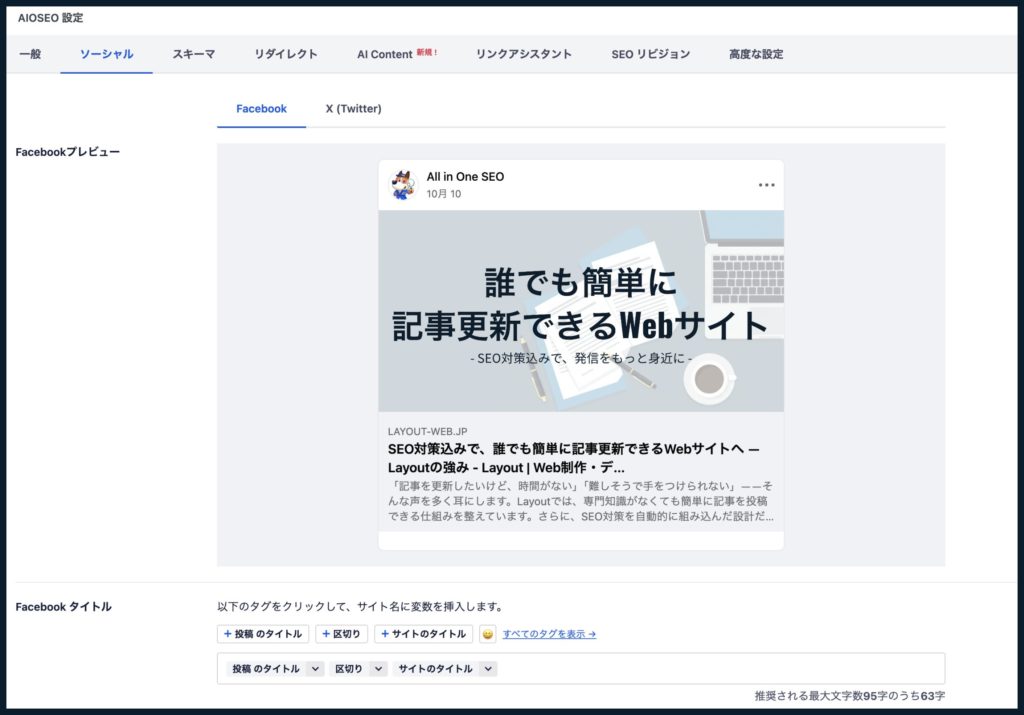The width and height of the screenshot is (1024, 715).
Task: Open the 一般 settings tab
Action: (x=29, y=55)
